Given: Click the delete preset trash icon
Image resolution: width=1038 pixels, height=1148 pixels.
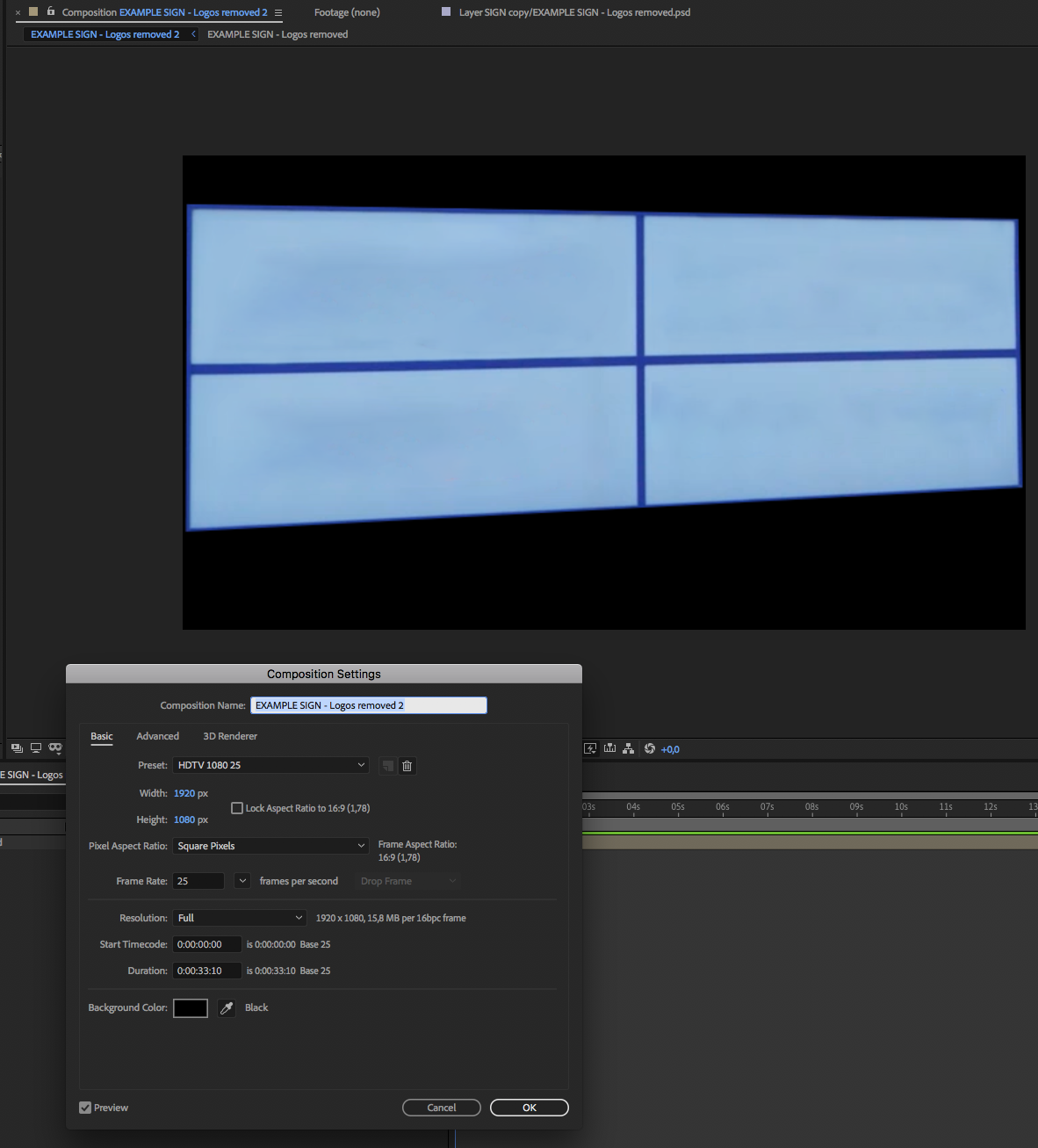Looking at the screenshot, I should pos(407,766).
